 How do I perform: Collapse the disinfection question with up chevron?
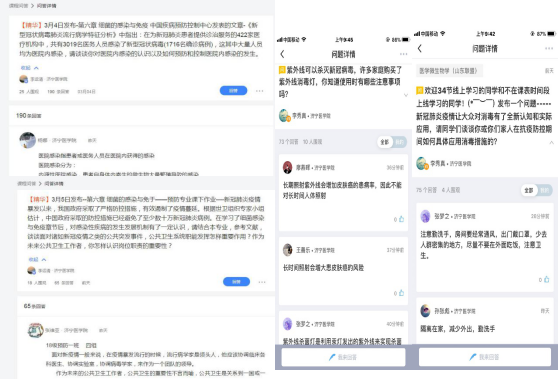coord(552,143)
